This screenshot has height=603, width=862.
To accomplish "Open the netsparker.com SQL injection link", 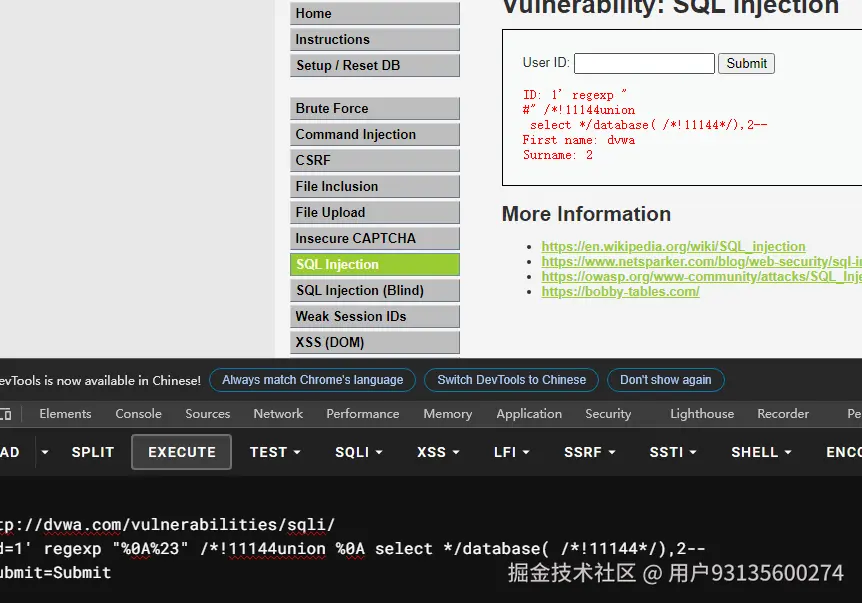I will pos(701,262).
